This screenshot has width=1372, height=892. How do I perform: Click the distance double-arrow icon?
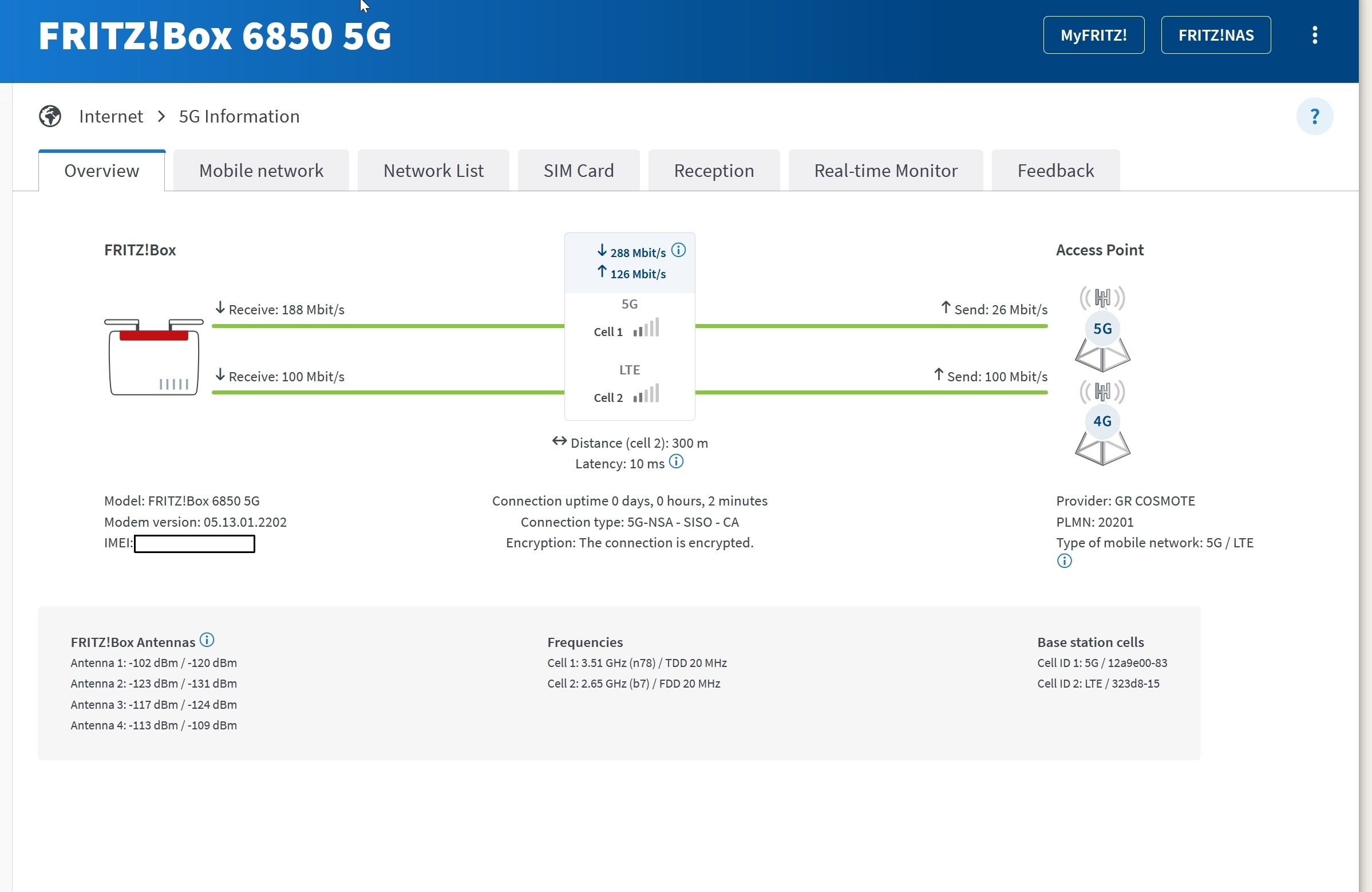tap(559, 441)
